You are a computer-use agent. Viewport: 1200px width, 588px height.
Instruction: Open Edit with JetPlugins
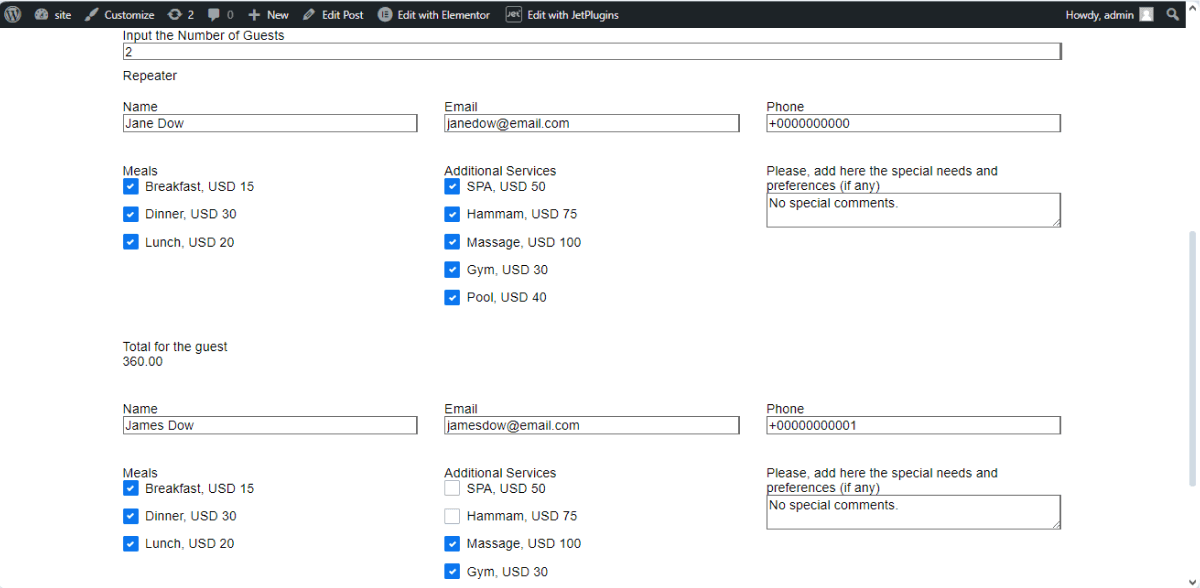pos(562,15)
